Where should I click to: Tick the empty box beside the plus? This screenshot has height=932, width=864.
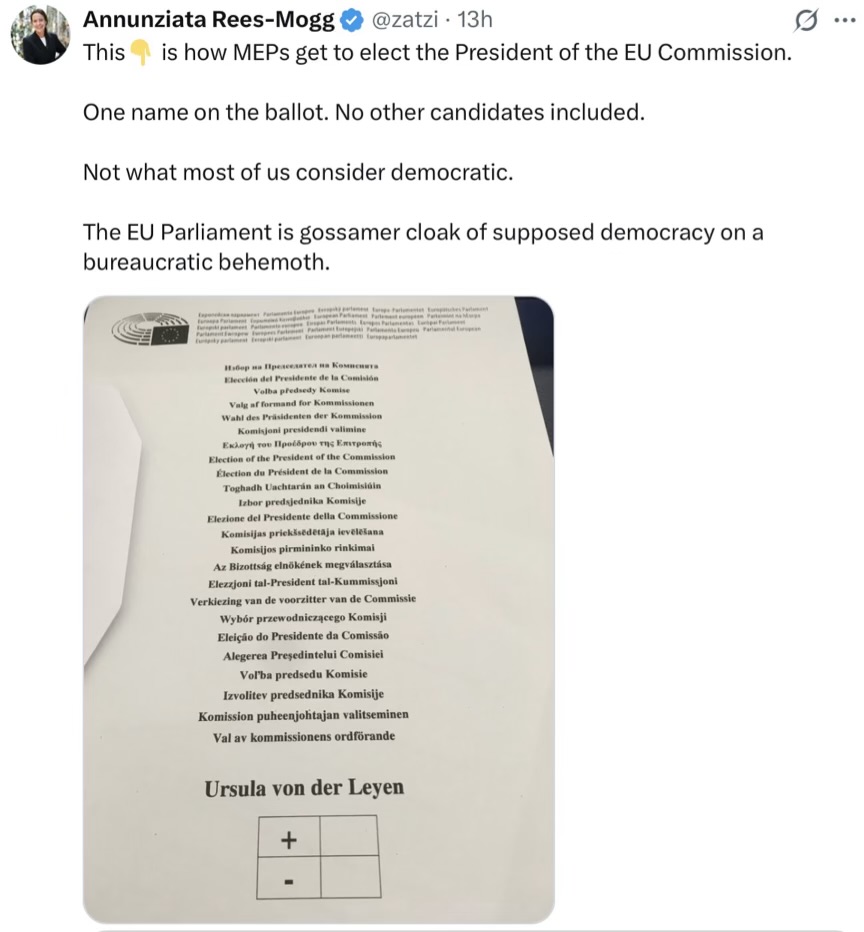pyautogui.click(x=349, y=838)
